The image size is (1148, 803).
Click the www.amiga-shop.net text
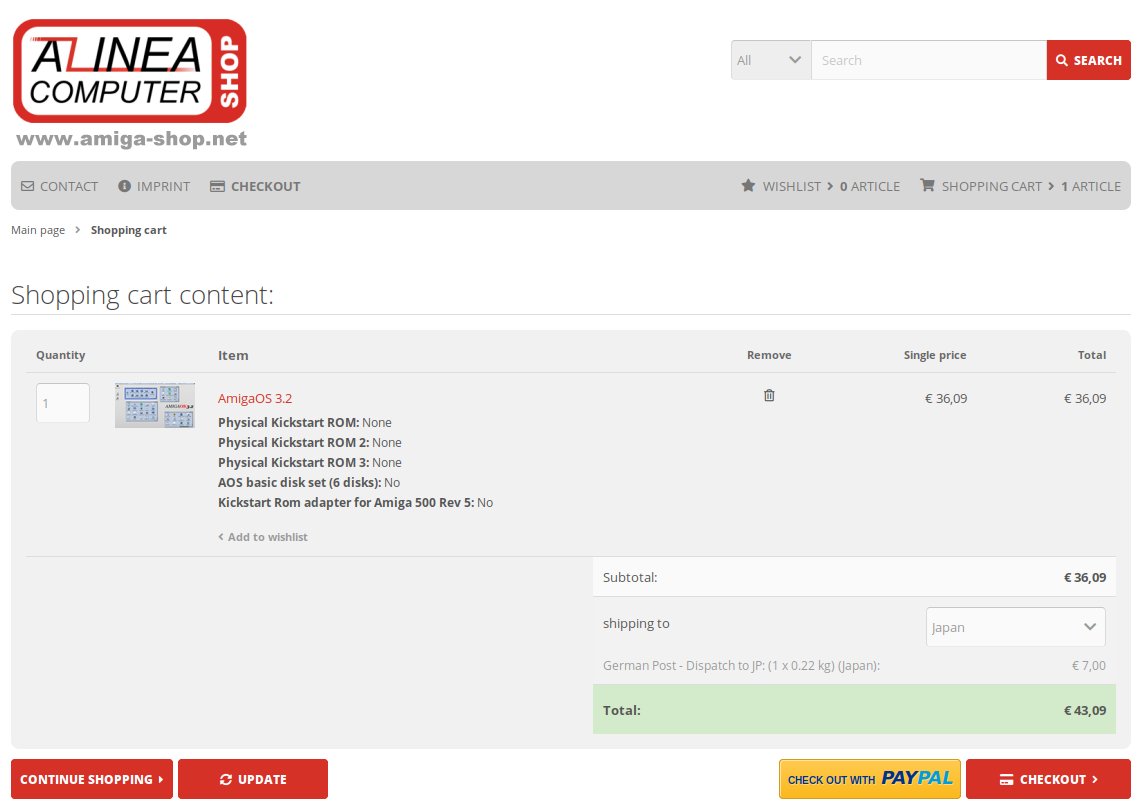132,138
